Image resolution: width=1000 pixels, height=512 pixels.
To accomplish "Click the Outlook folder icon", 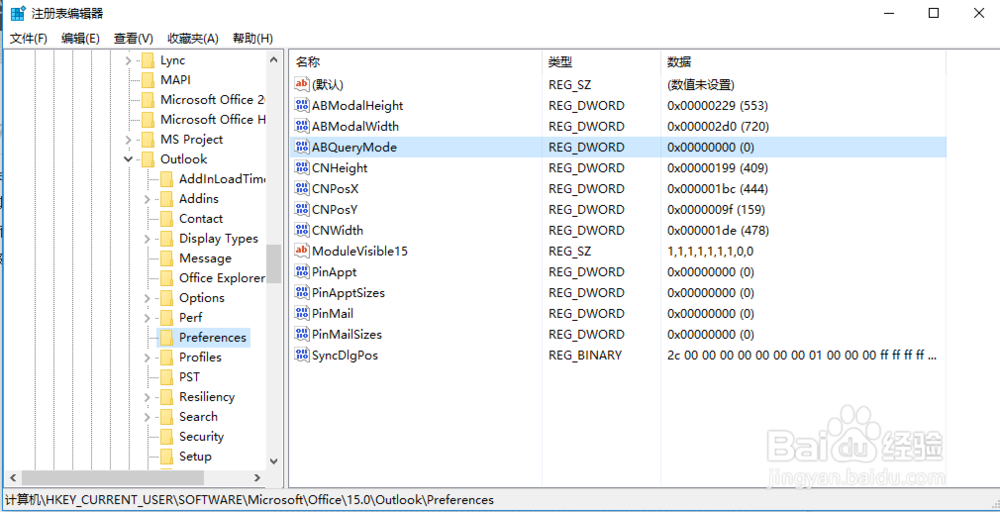I will click(x=148, y=159).
